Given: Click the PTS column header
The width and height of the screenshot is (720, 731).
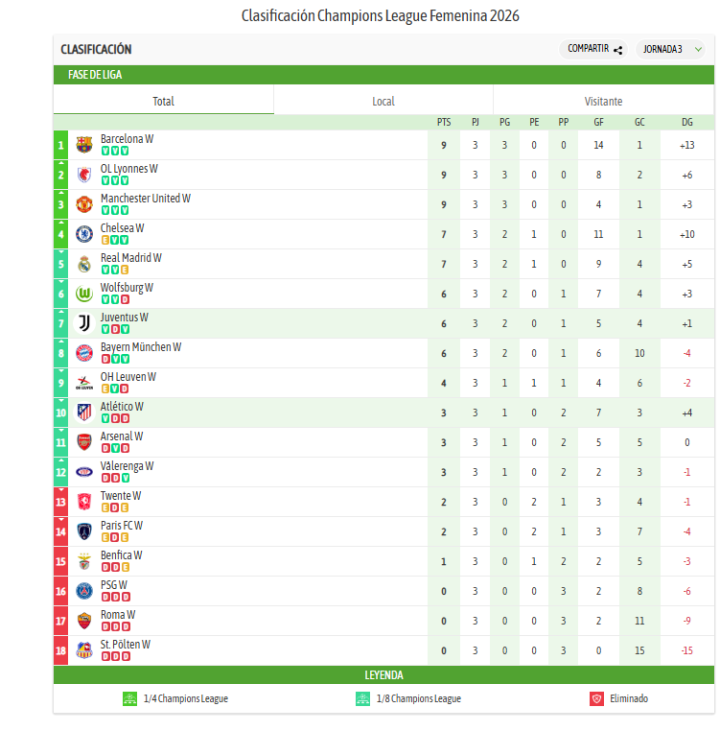Looking at the screenshot, I should click(444, 122).
